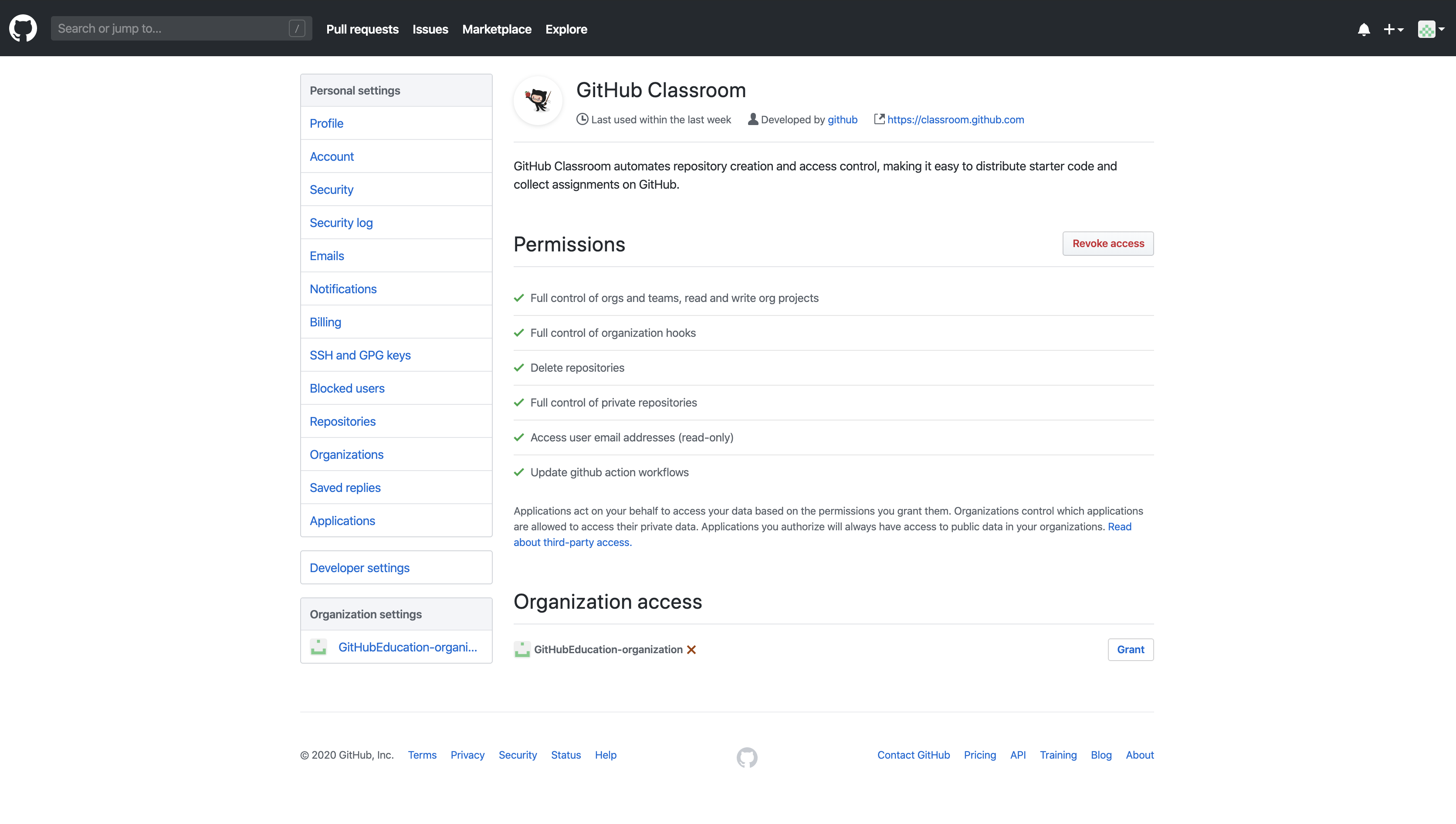This screenshot has width=1456, height=824.
Task: Click the GitHub Classroom app avatar
Action: click(x=538, y=101)
